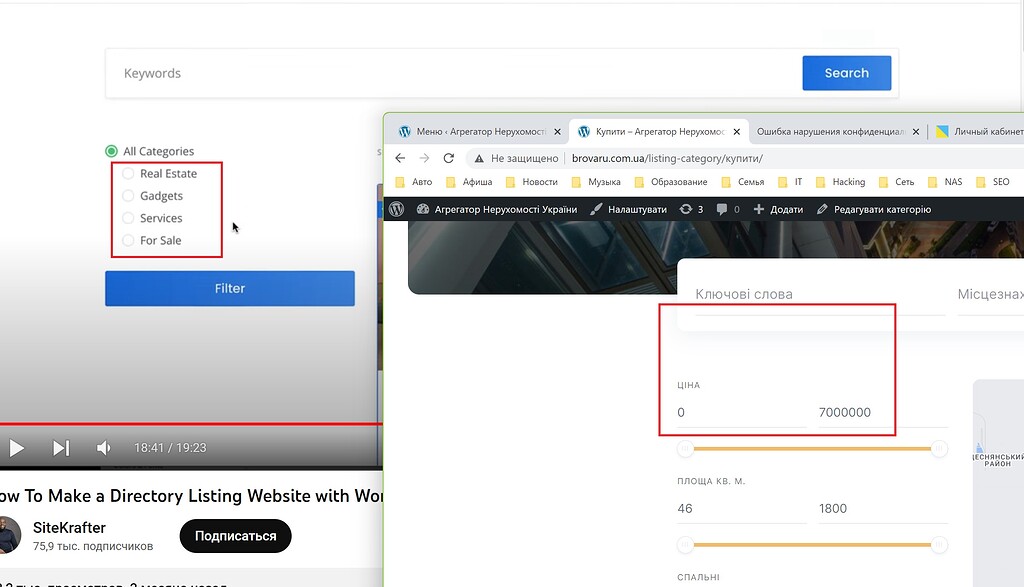
Task: Open the WordPress logo menu in admin bar
Action: coord(398,209)
